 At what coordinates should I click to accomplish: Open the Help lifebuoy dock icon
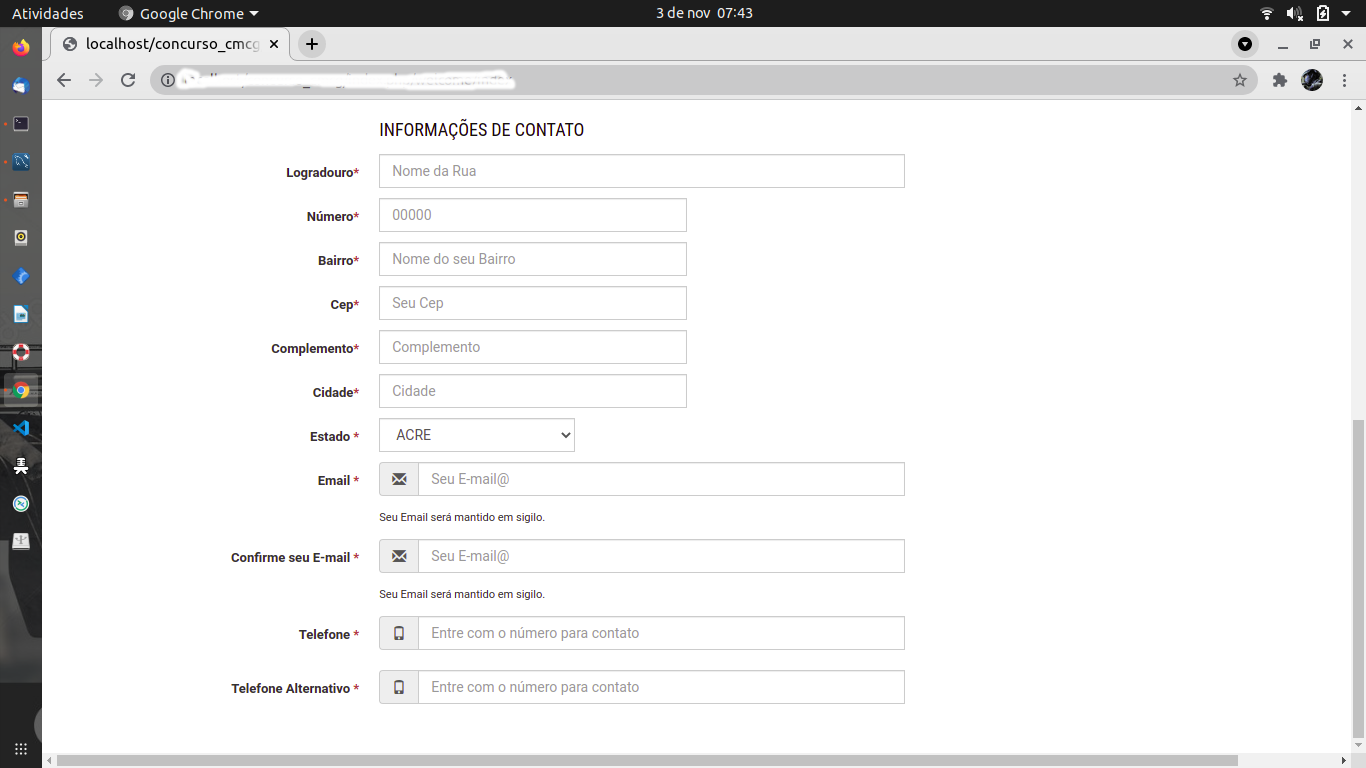[21, 352]
